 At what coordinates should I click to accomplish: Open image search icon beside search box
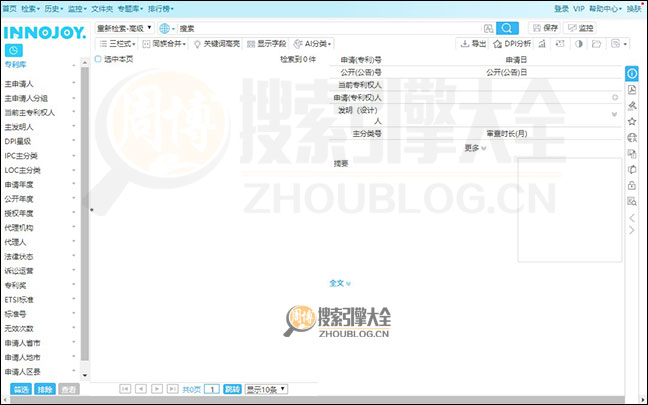pyautogui.click(x=488, y=28)
